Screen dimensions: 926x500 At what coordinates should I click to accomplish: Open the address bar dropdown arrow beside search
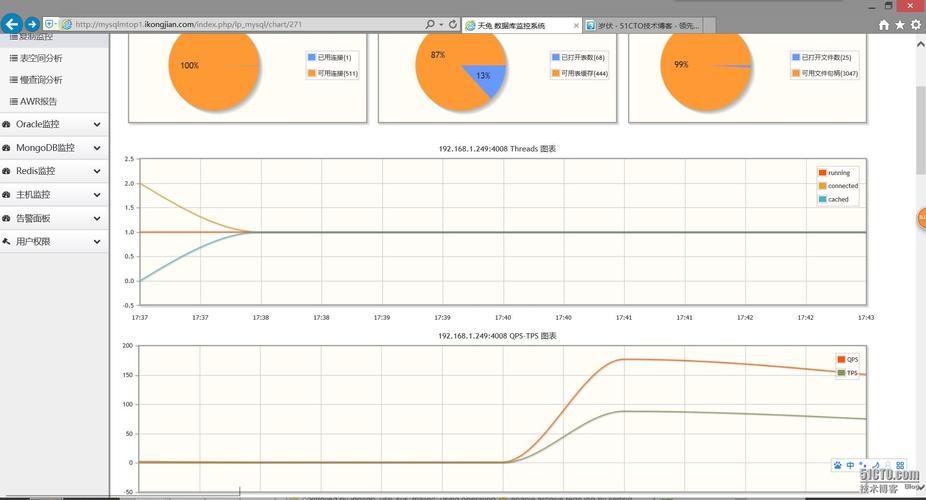(441, 25)
